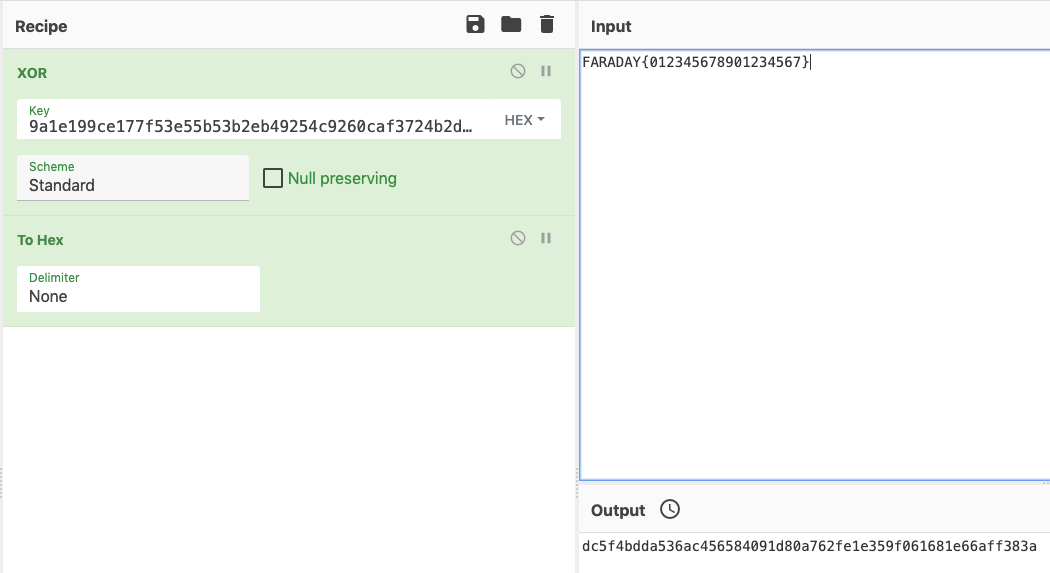
Task: Select the XOR operation title
Action: click(32, 73)
